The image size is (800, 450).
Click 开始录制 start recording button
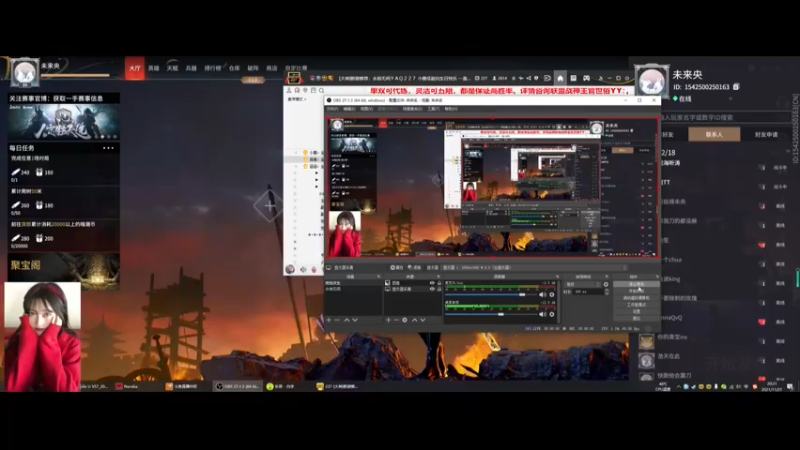[x=636, y=291]
